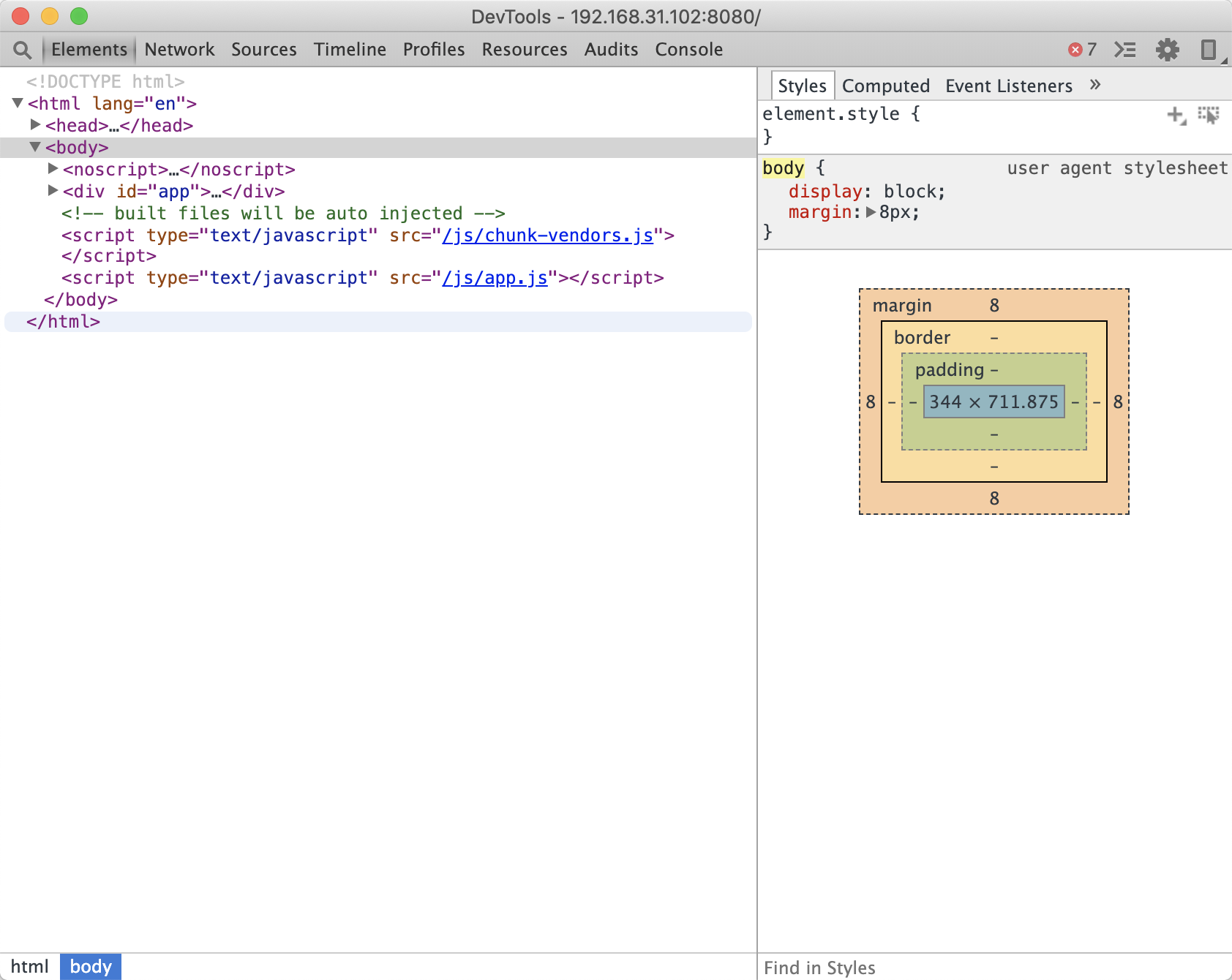Follow the /js/chunk-vendors.js script link
The image size is (1232, 980).
coord(548,235)
